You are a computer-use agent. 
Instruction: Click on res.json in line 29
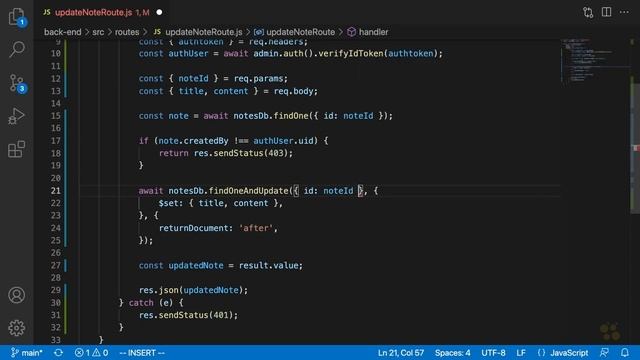coord(159,290)
